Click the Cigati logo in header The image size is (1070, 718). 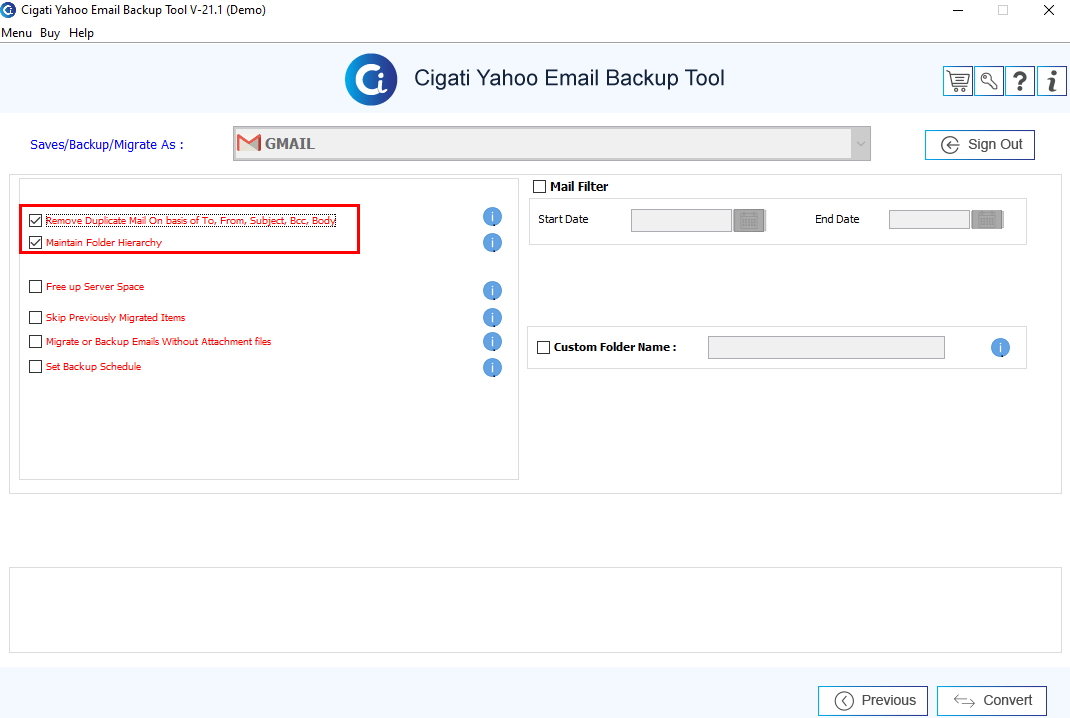point(371,80)
